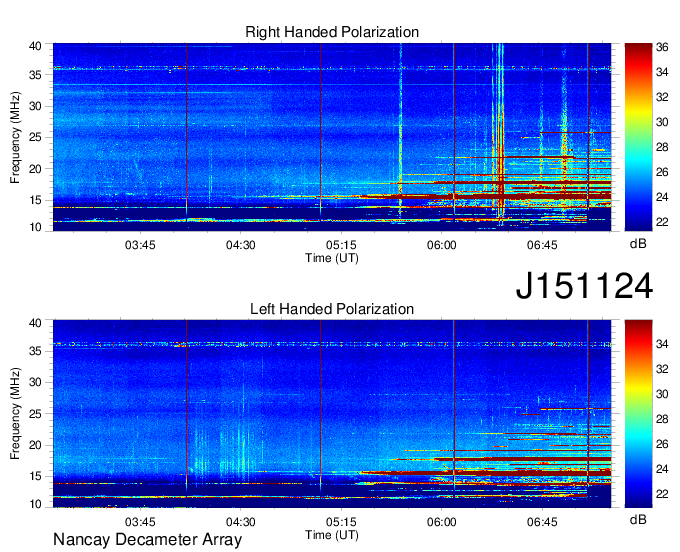Image resolution: width=680 pixels, height=552 pixels.
Task: Click 03:45 time tick on left-handed plot
Action: point(140,522)
